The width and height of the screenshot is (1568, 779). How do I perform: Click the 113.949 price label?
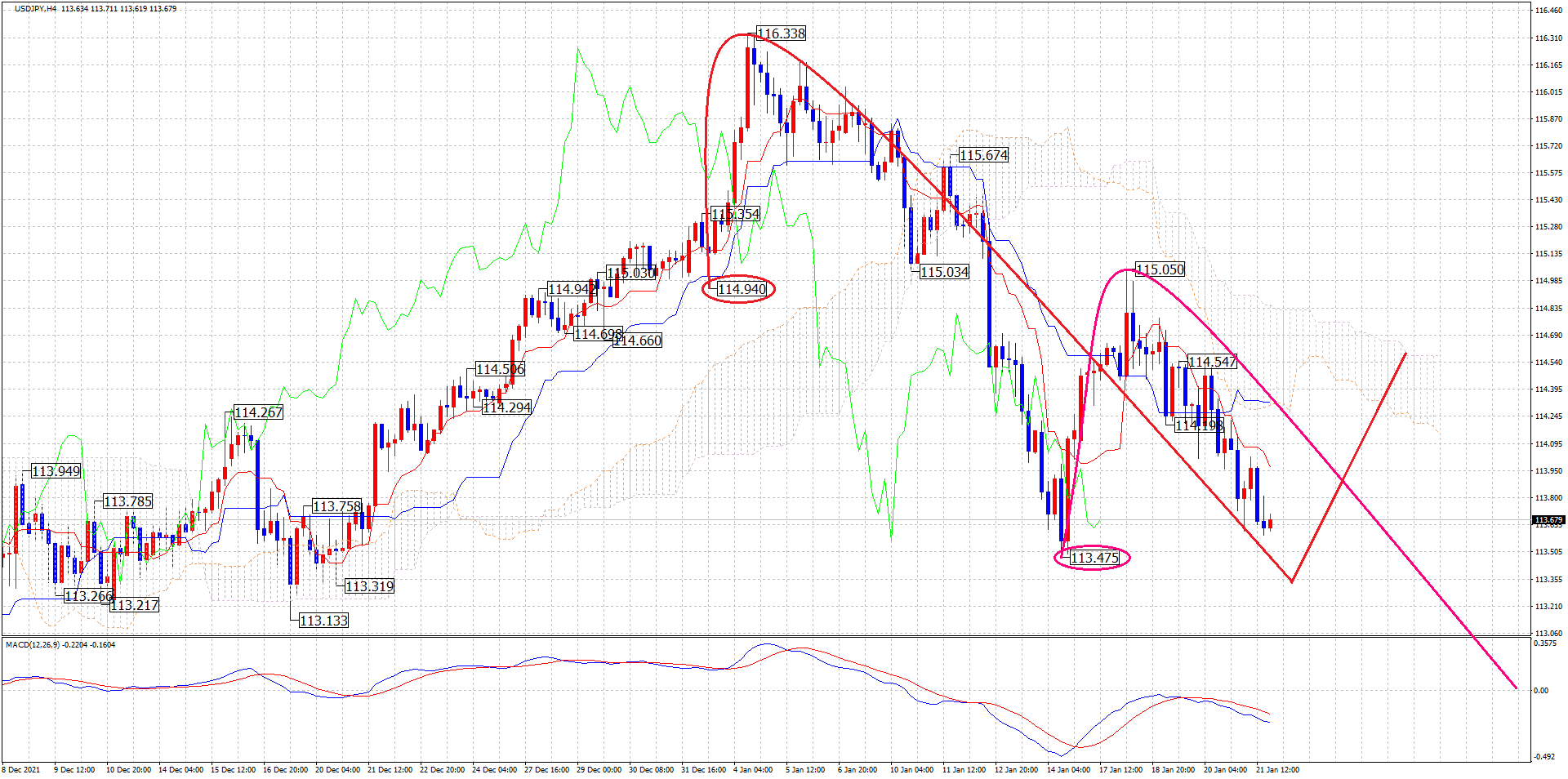[x=56, y=471]
